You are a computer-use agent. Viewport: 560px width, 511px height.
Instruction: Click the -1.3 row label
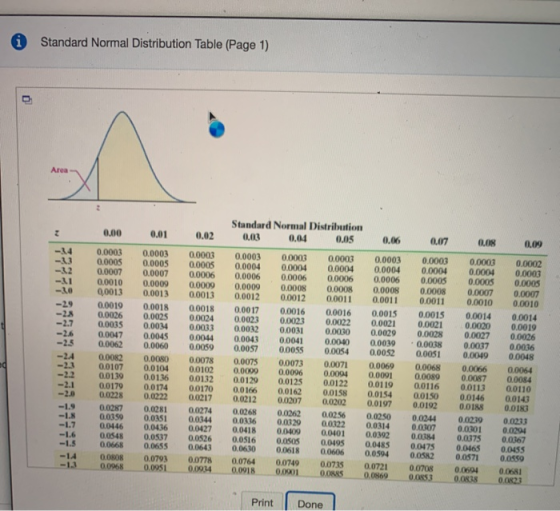68,465
